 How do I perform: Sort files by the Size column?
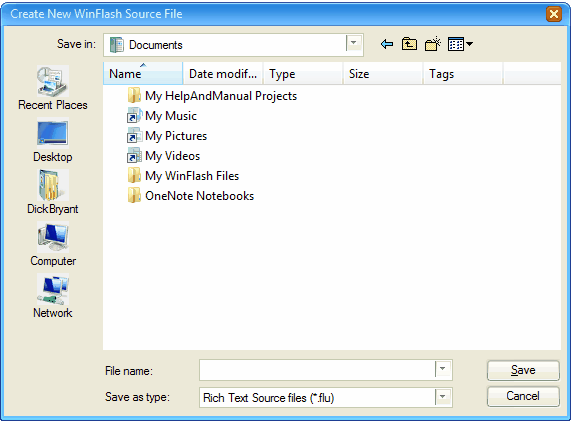[x=383, y=74]
